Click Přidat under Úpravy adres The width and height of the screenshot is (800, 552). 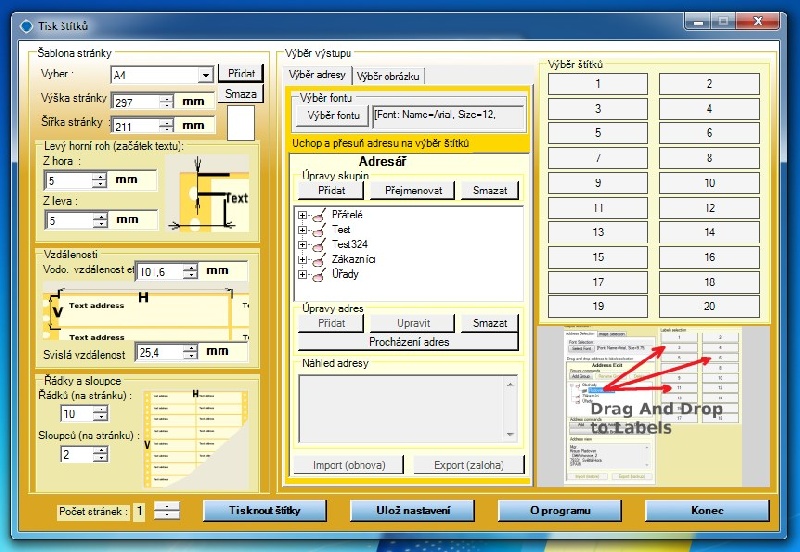[x=331, y=323]
